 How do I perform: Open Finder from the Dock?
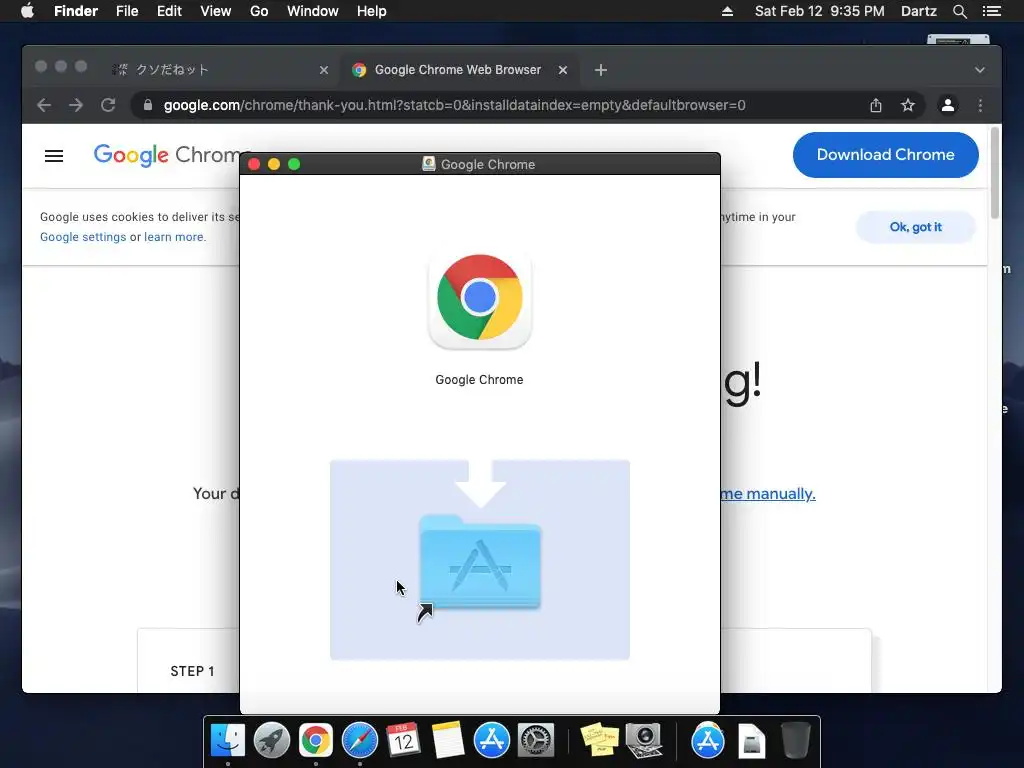pyautogui.click(x=228, y=741)
